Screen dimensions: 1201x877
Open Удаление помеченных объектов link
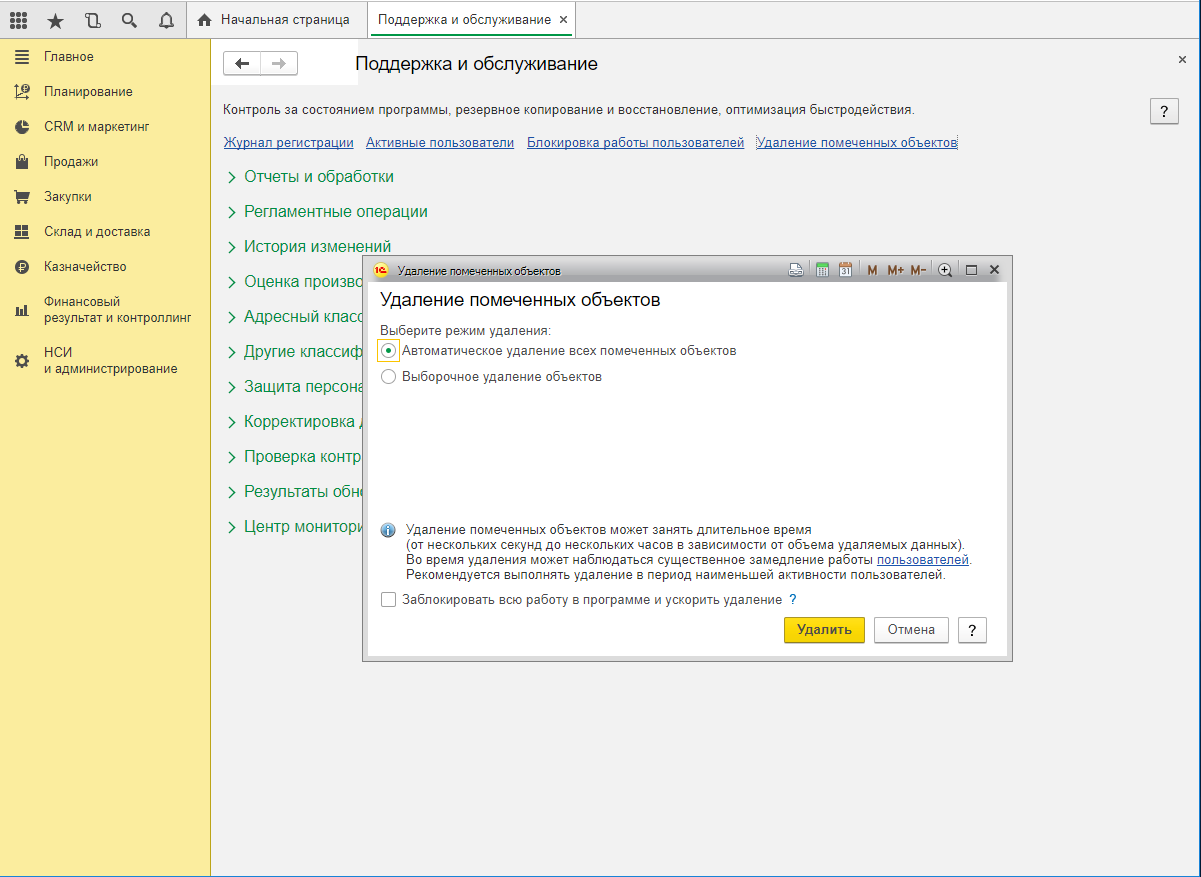857,143
